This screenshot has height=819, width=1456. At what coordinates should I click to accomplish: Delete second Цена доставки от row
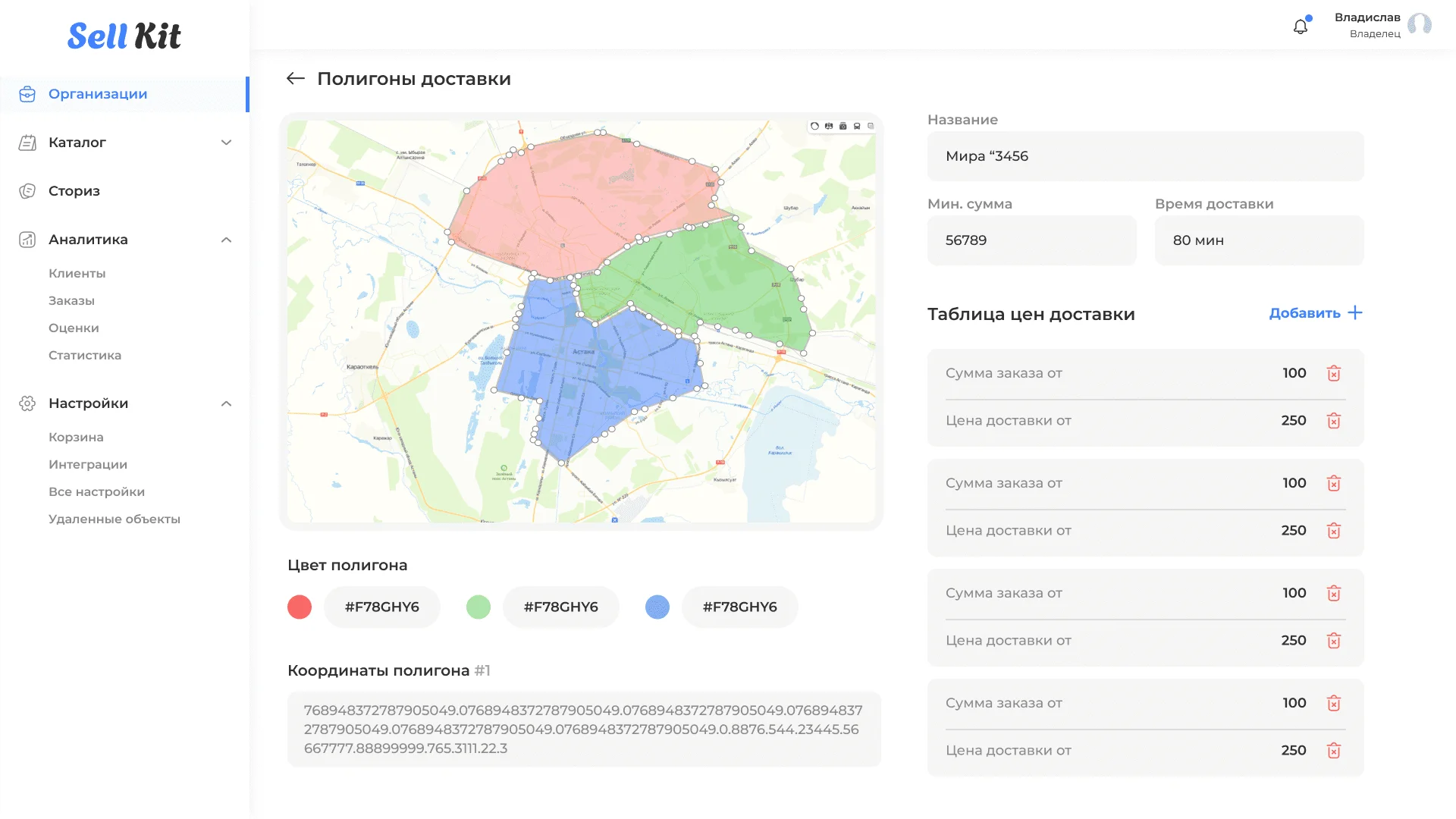coord(1334,531)
